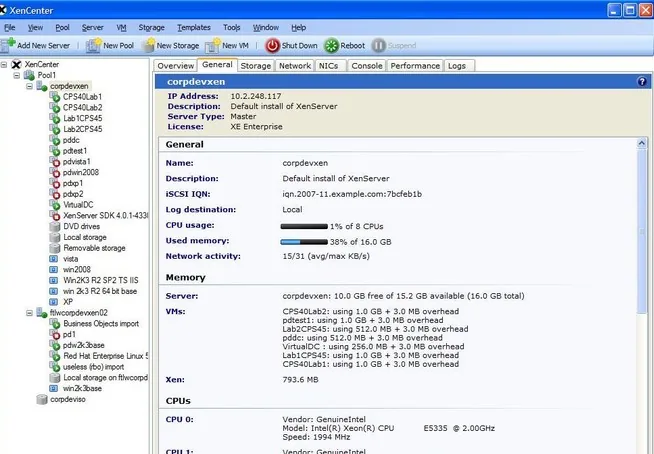Open the NICs tab

coord(328,66)
